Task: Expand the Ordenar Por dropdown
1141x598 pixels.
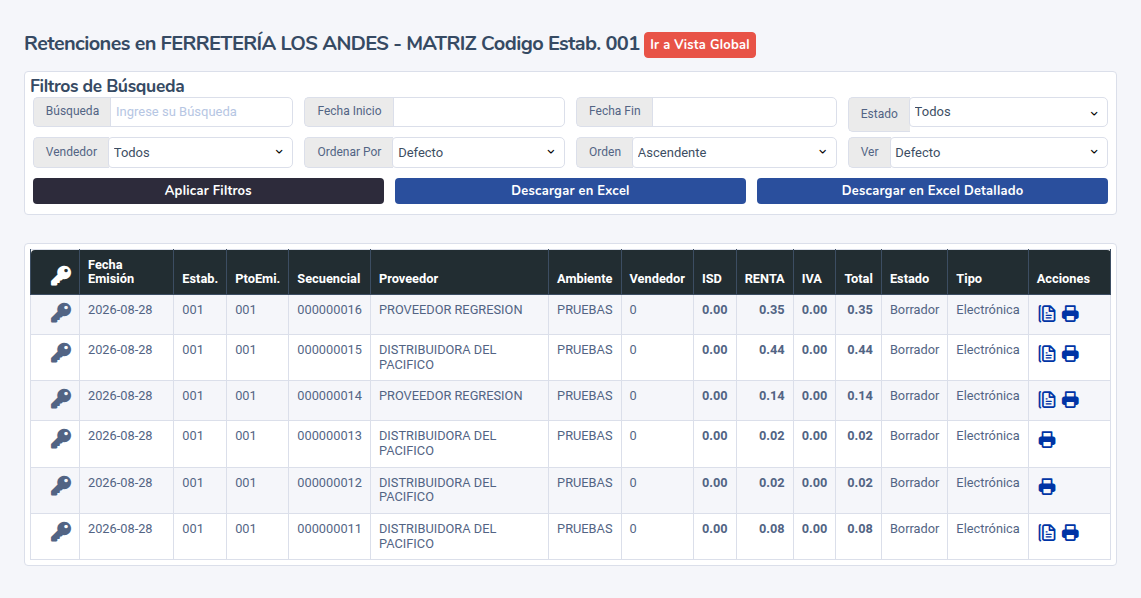Action: point(478,152)
